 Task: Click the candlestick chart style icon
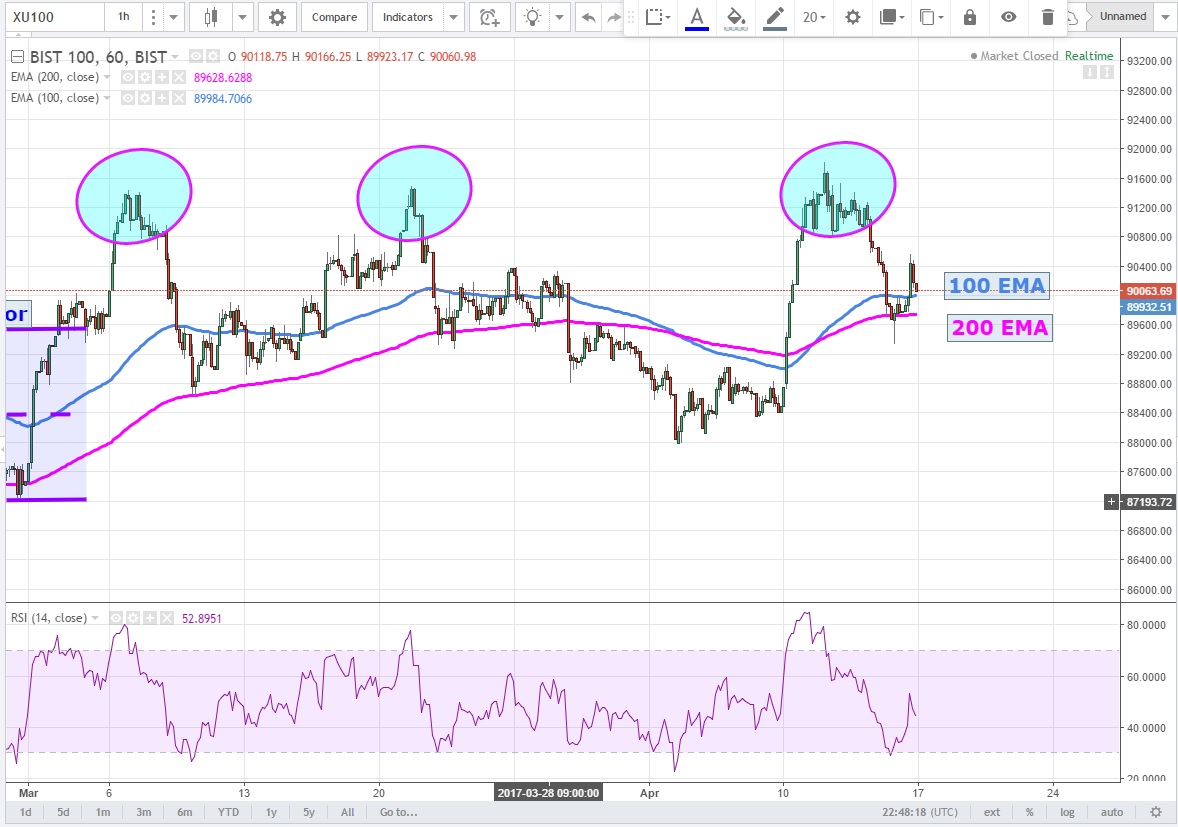[211, 17]
